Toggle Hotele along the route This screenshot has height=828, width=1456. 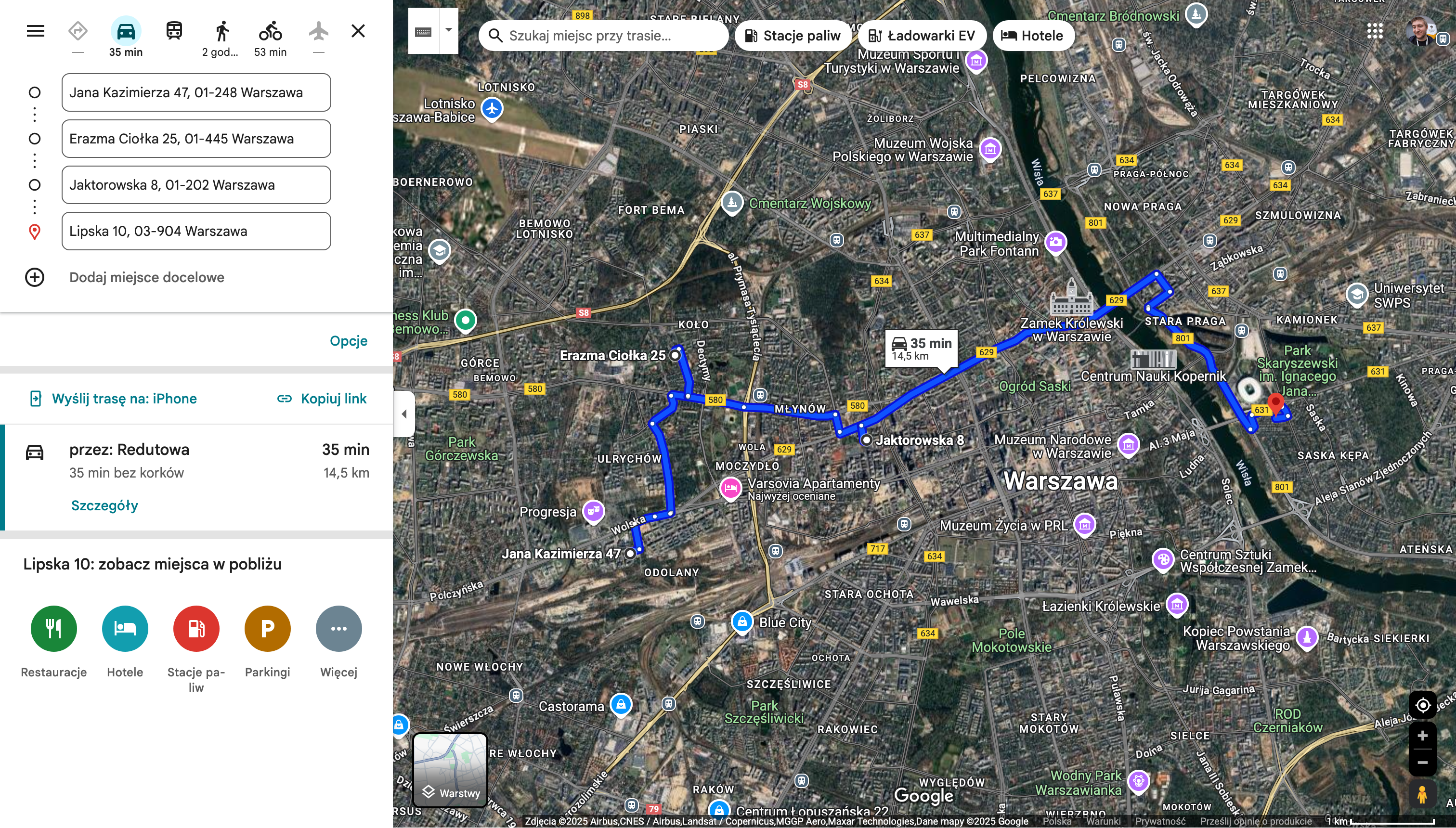tap(1033, 35)
